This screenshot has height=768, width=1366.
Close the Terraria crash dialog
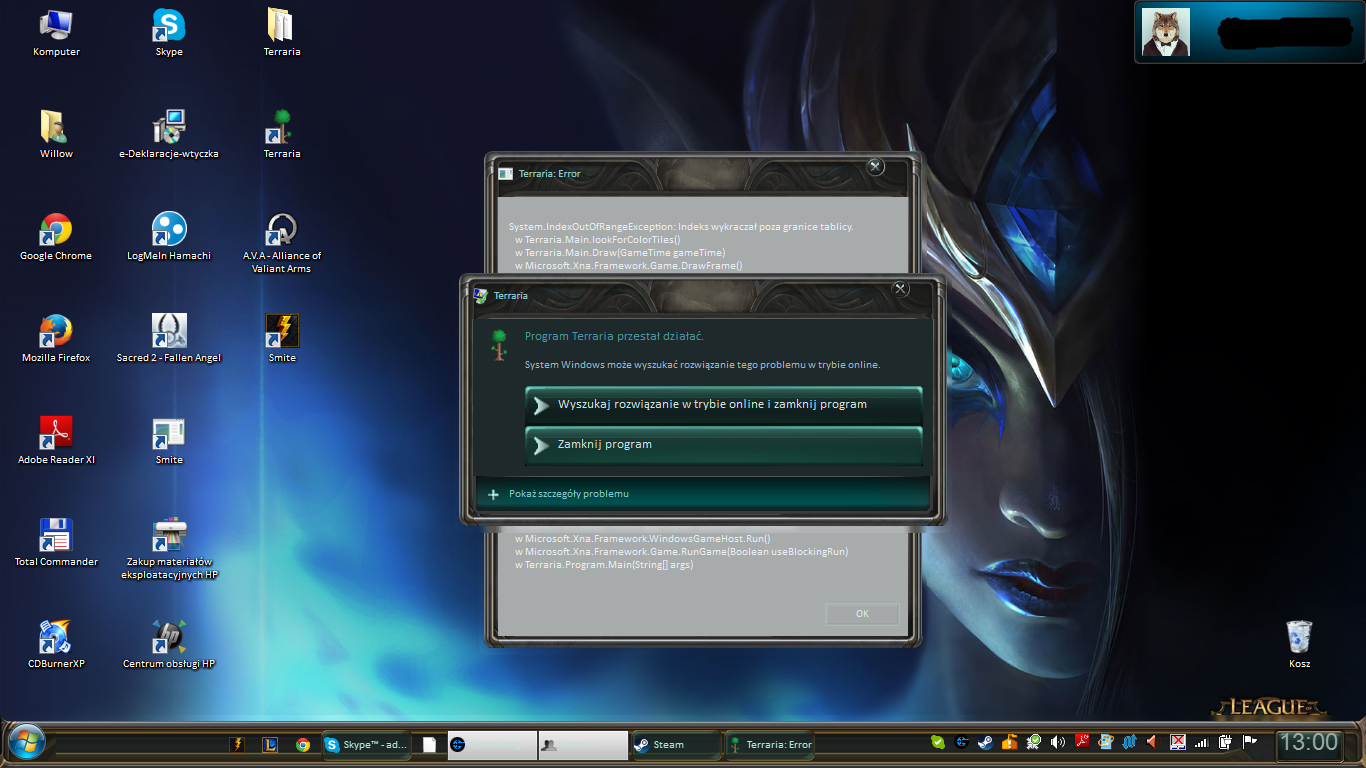click(900, 288)
